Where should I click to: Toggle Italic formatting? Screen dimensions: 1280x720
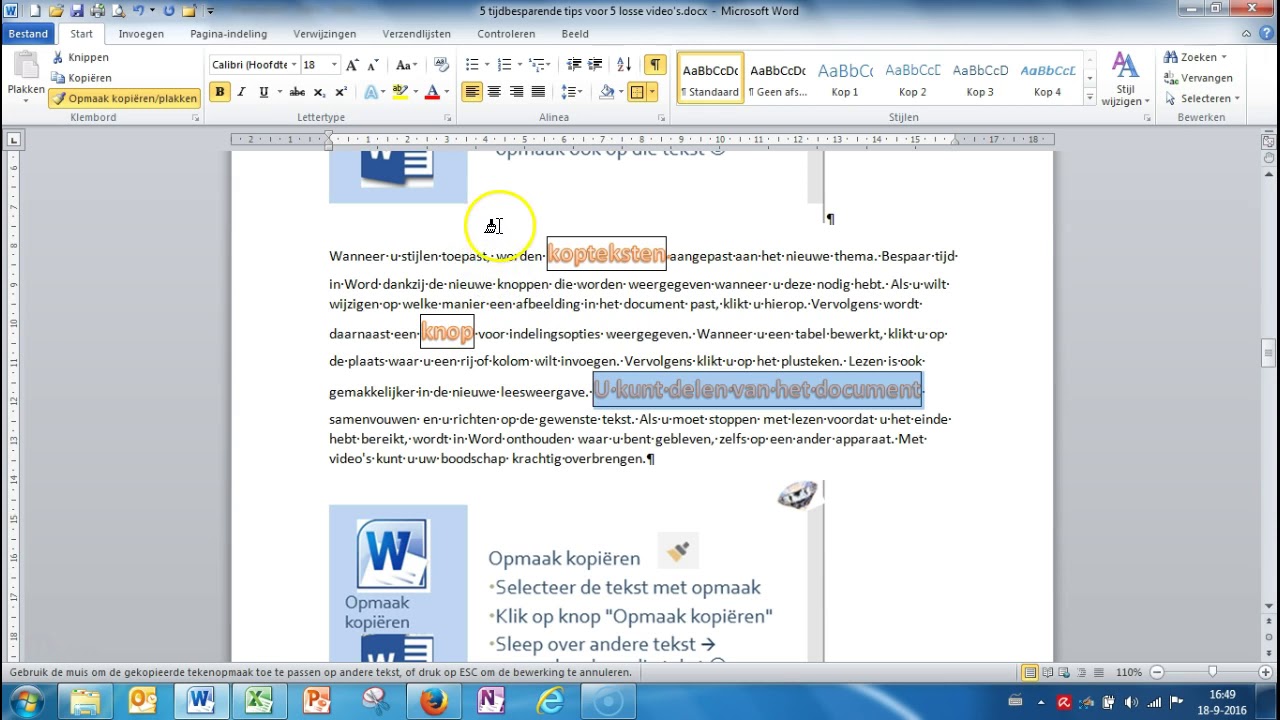point(241,92)
